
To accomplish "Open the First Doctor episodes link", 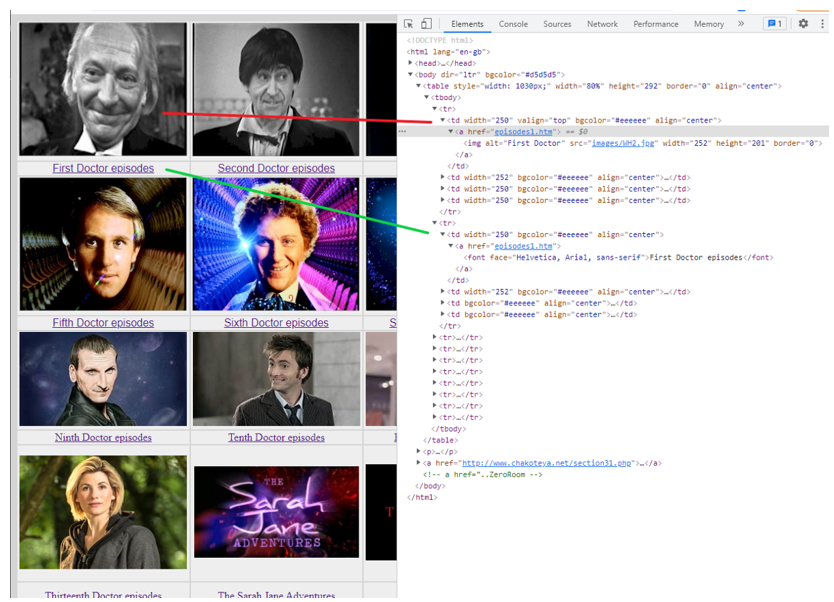I will pos(102,168).
